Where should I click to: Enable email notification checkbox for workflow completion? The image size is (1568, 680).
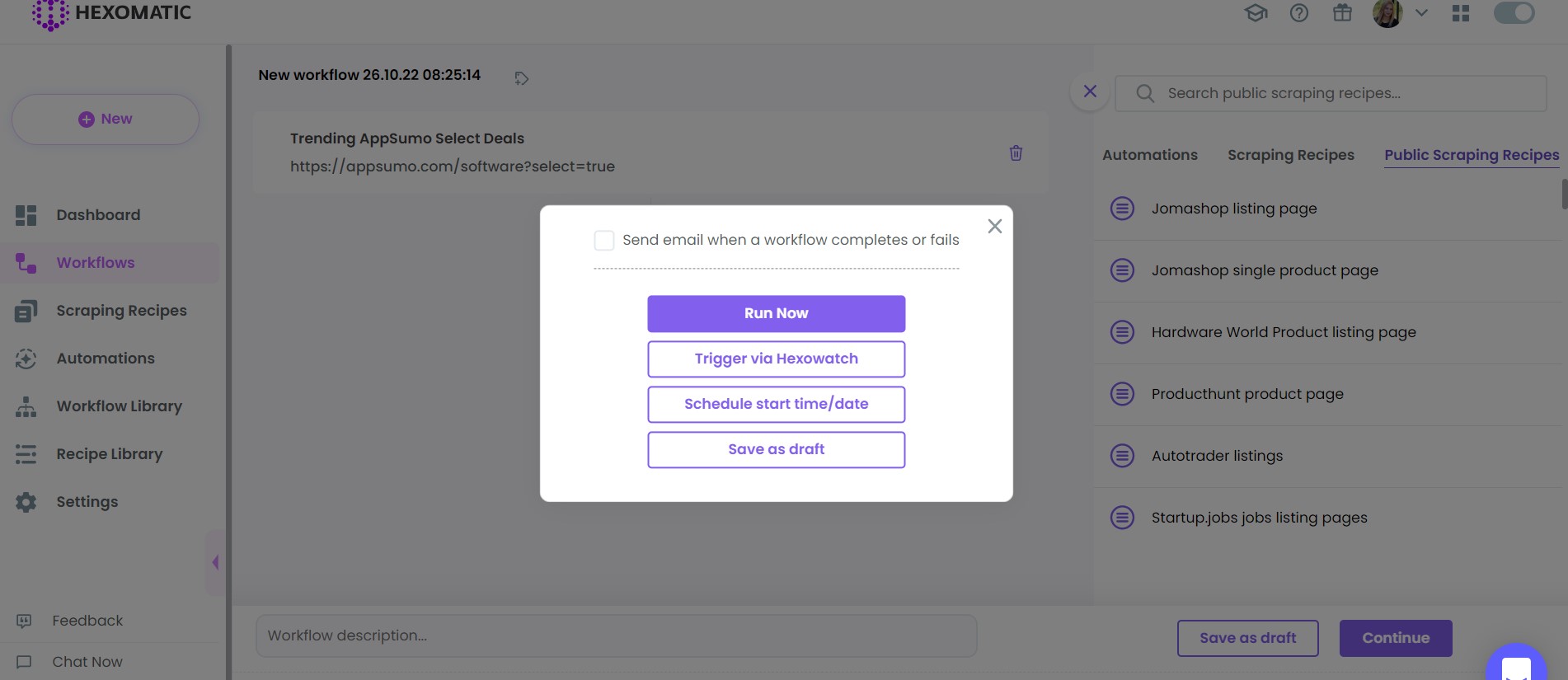pos(604,241)
